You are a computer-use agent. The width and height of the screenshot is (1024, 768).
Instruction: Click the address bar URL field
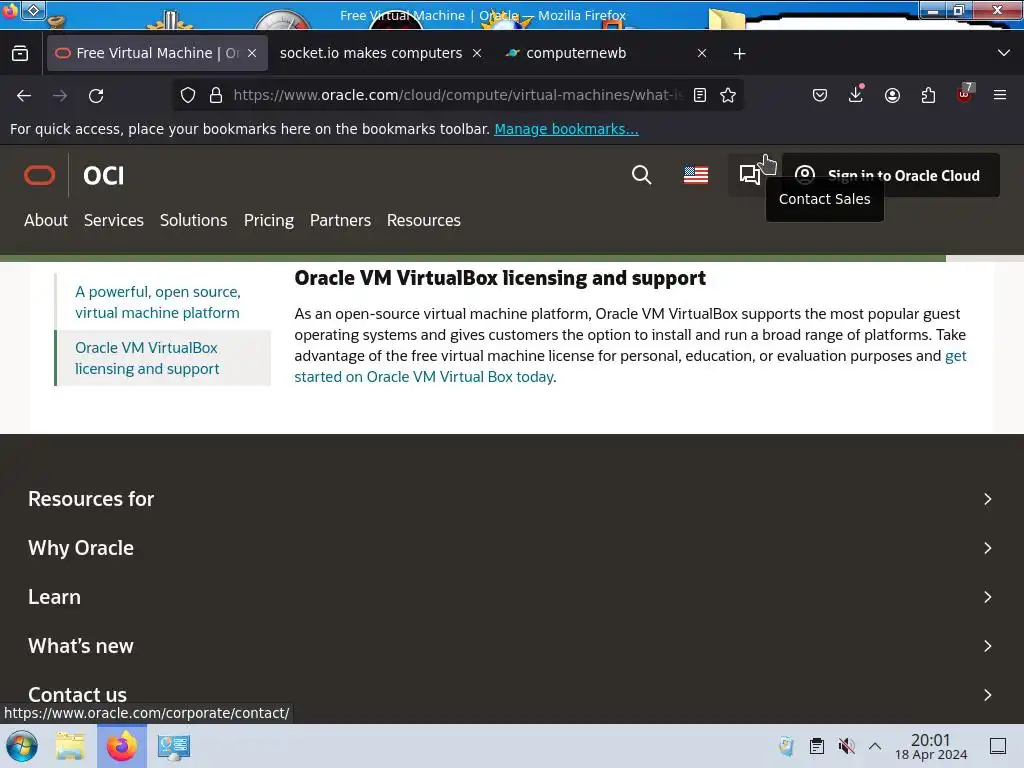[457, 95]
